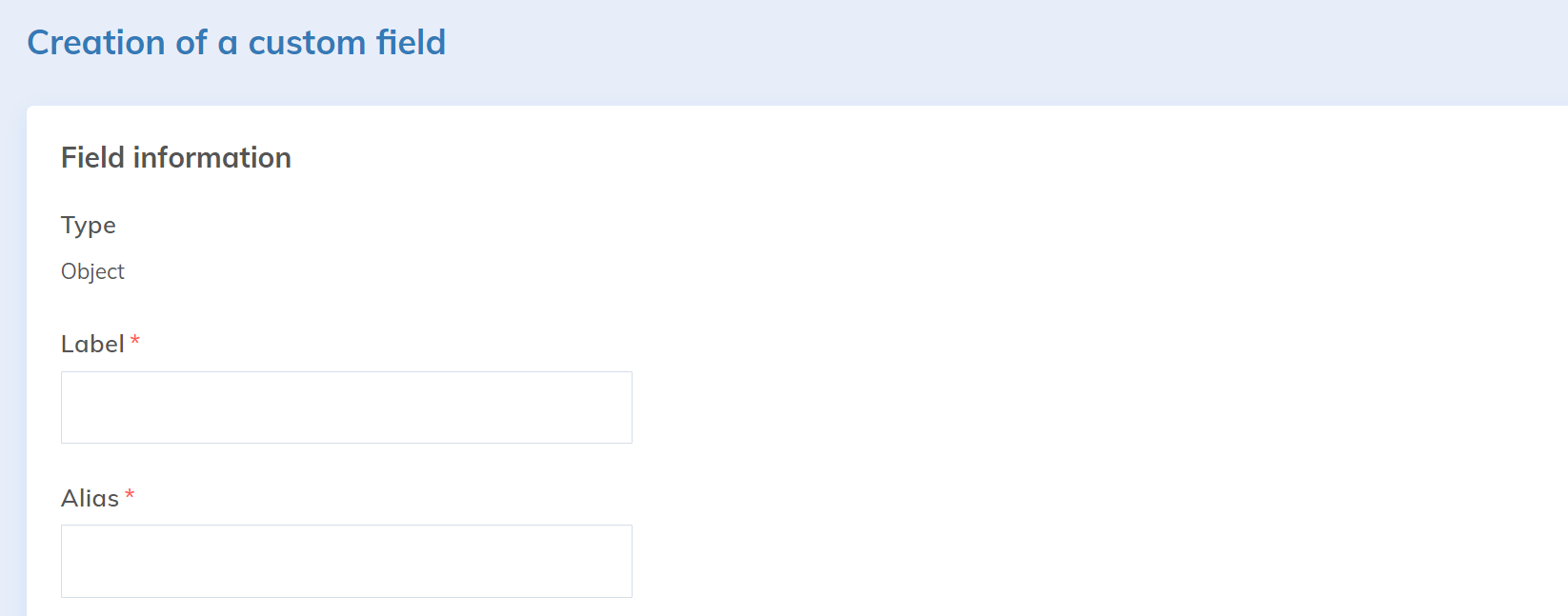This screenshot has width=1568, height=616.
Task: Click the letter "a" in the page title
Action: click(228, 43)
